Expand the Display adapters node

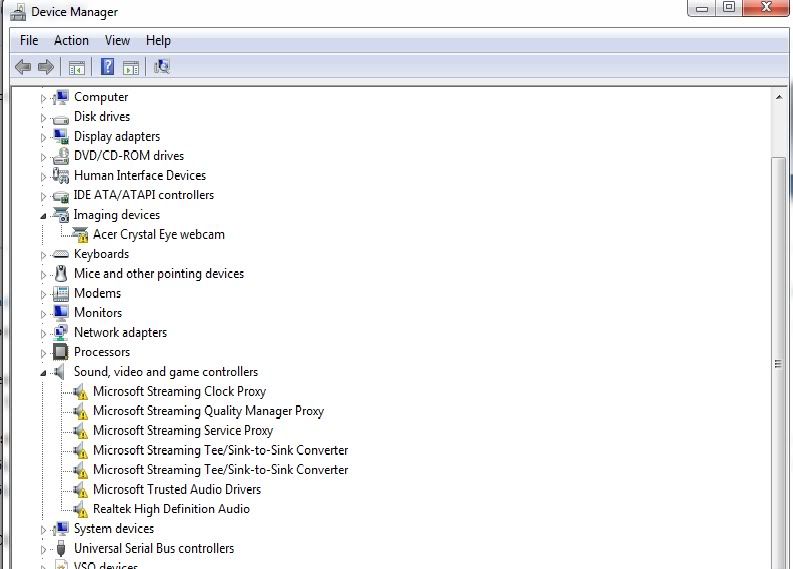(43, 138)
